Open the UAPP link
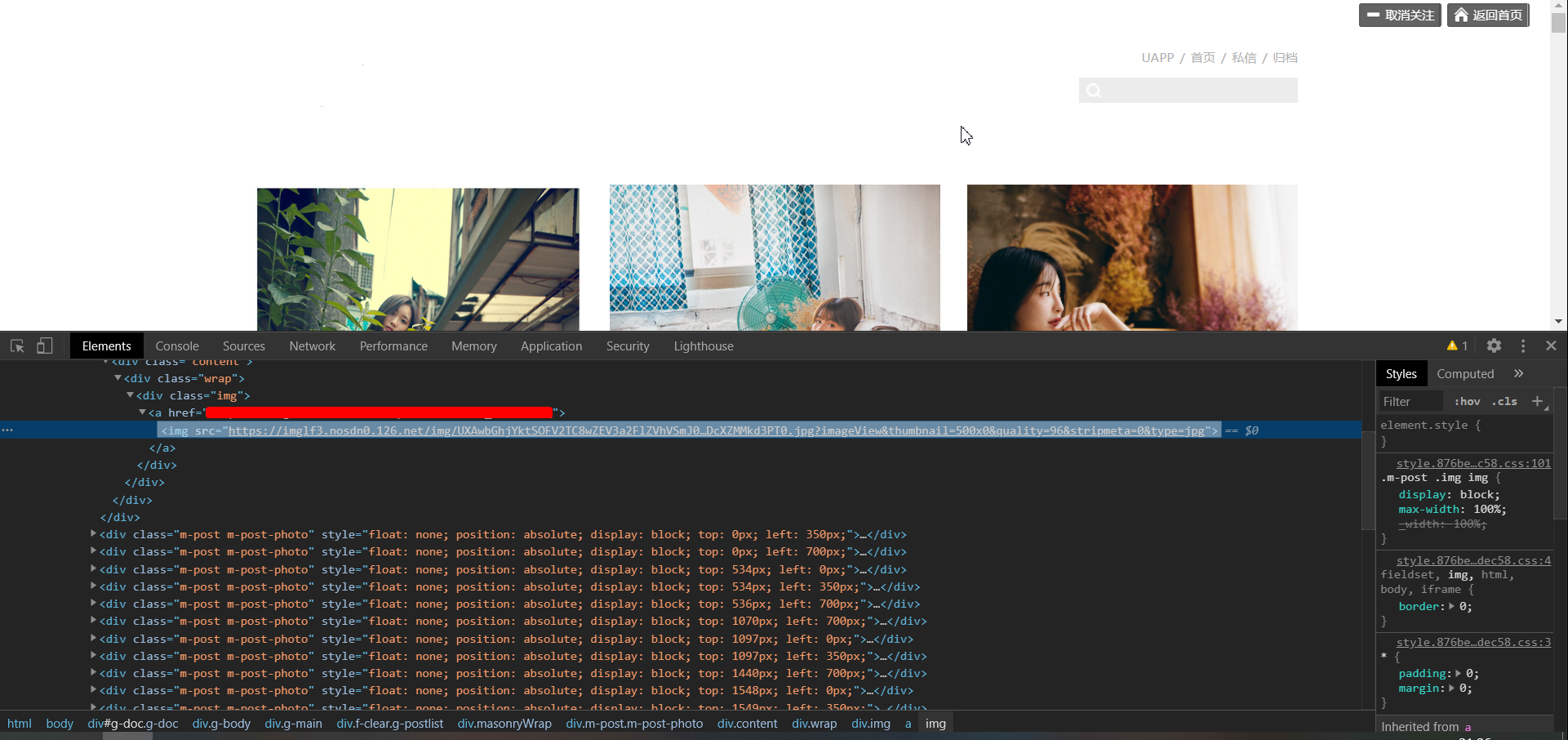 click(x=1157, y=58)
